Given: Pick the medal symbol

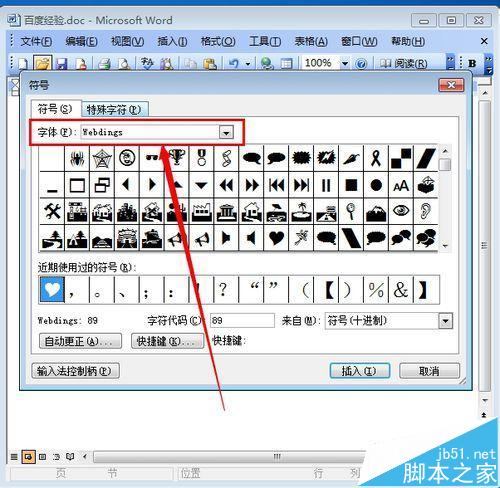Looking at the screenshot, I should pos(202,158).
